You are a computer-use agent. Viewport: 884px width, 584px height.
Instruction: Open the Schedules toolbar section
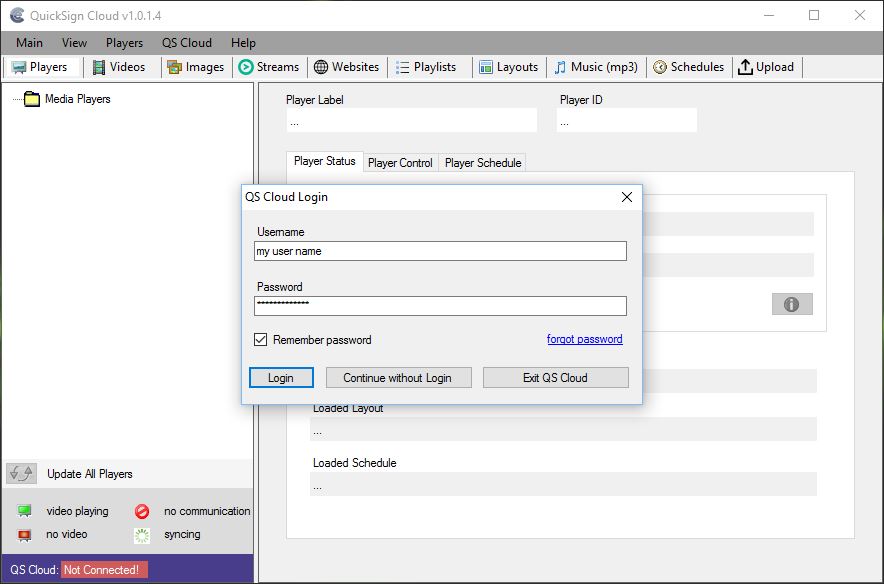[x=688, y=67]
